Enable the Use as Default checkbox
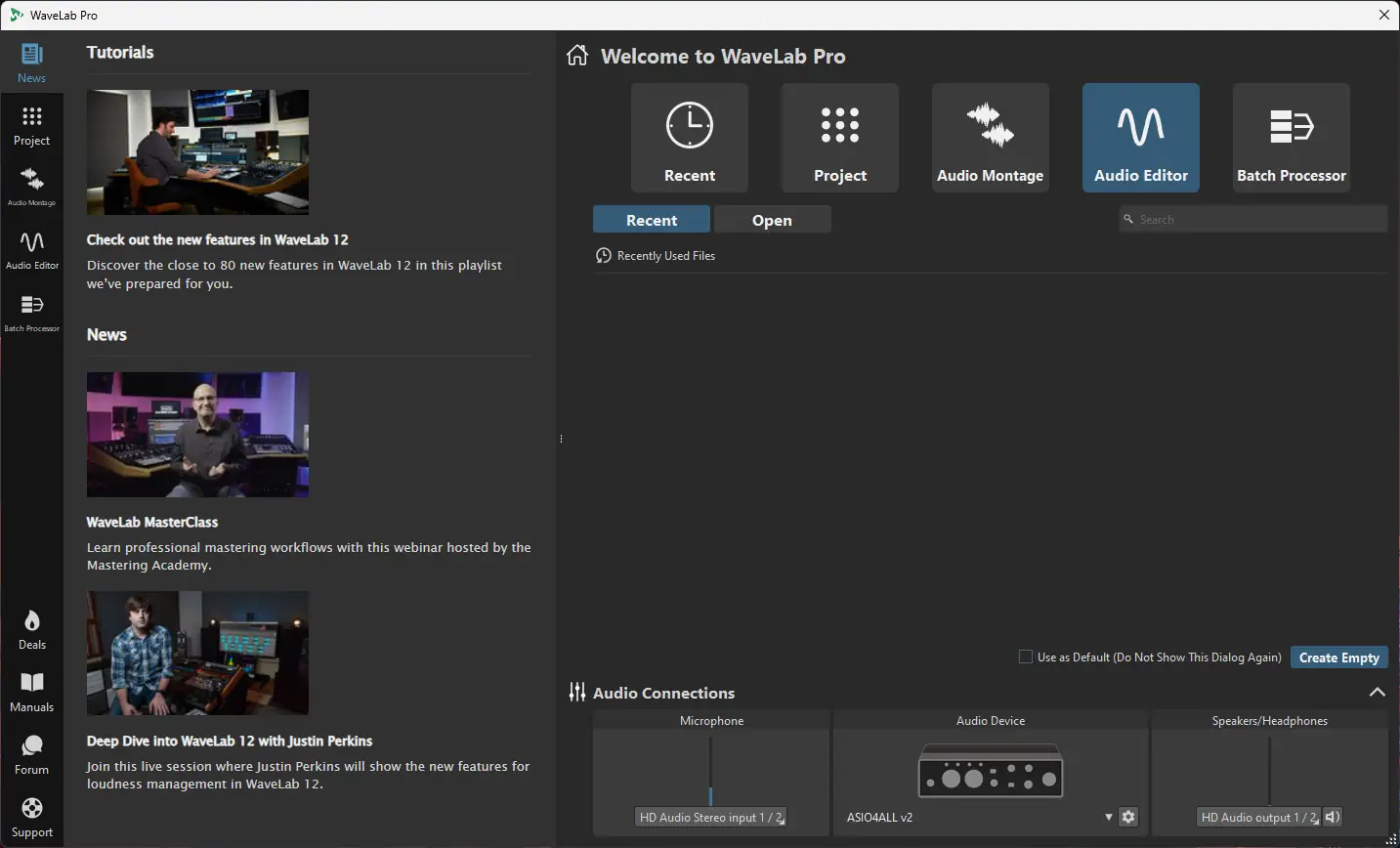 [x=1026, y=657]
